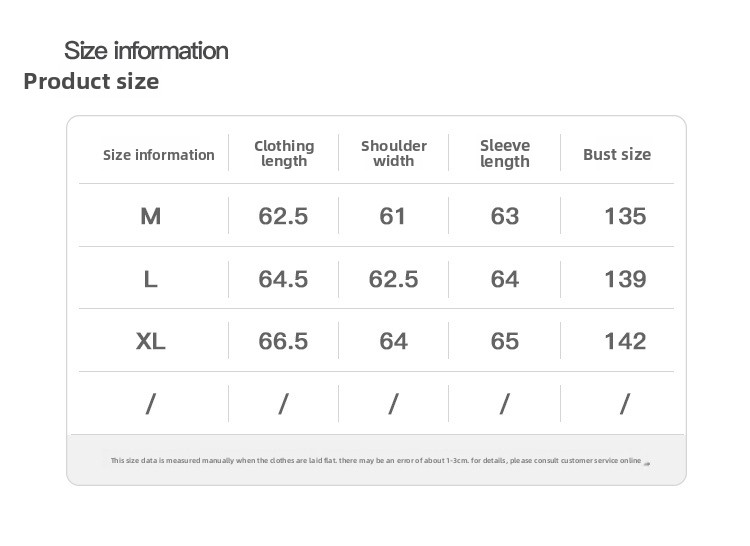750x546 pixels.
Task: Click the "Product size" bold title
Action: pyautogui.click(x=91, y=81)
